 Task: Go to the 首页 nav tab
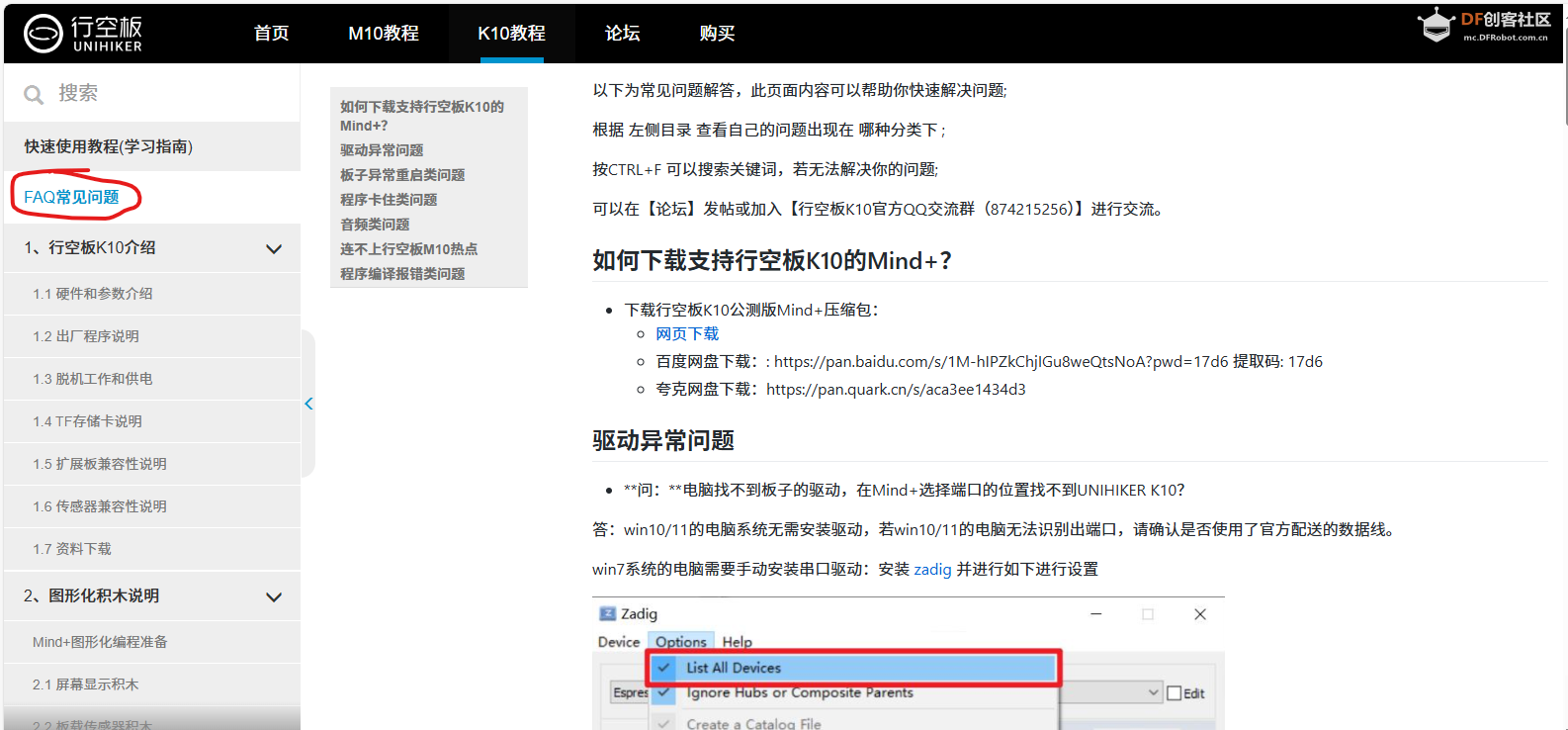click(271, 34)
